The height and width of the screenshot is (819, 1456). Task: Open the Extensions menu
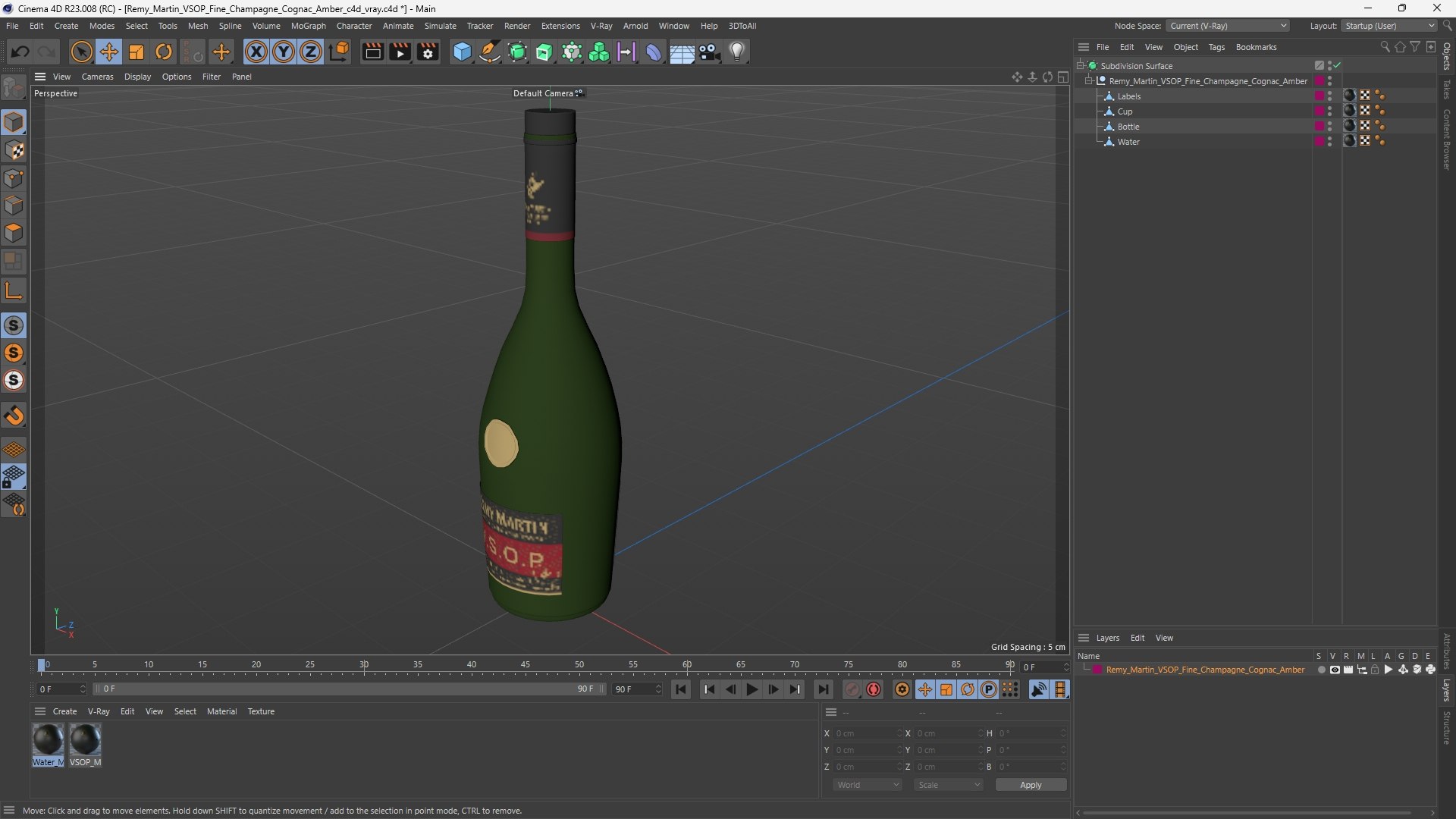pos(560,26)
